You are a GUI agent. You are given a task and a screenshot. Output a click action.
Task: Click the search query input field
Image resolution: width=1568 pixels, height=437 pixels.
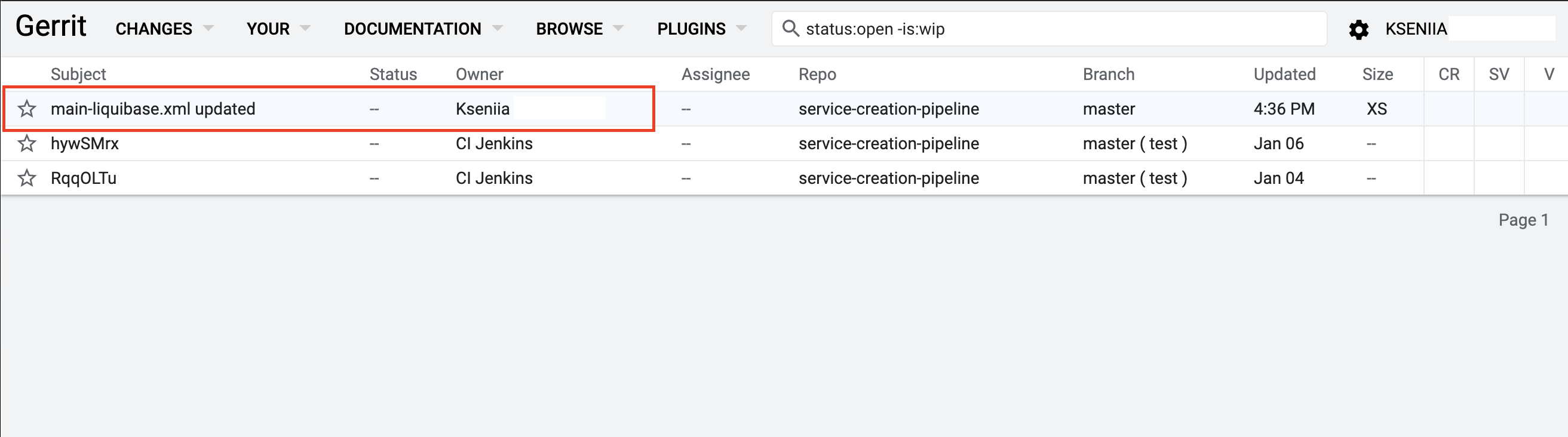[x=1059, y=29]
